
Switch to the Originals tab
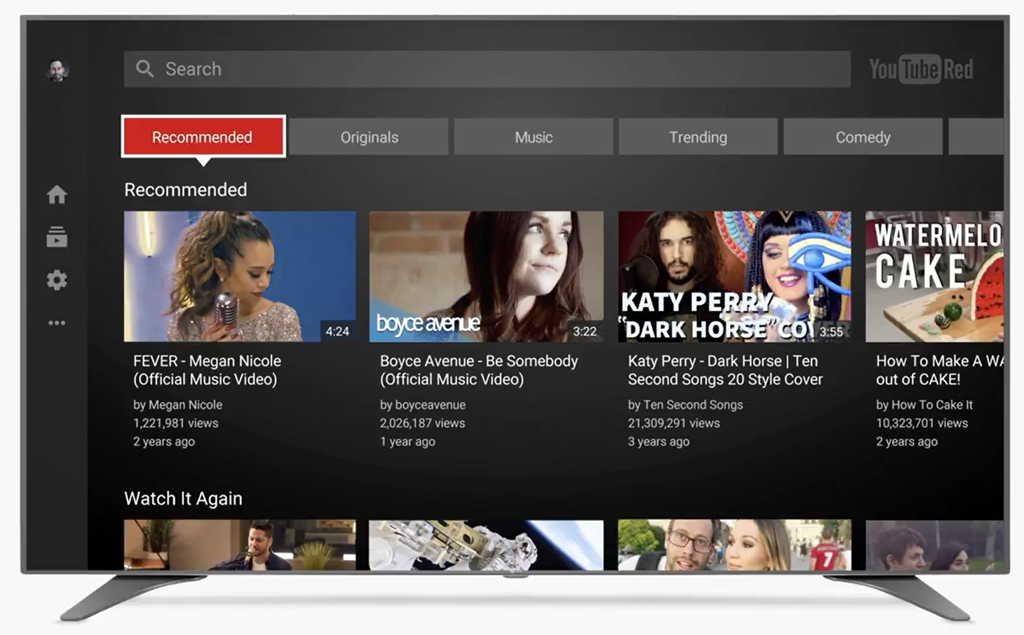tap(369, 137)
